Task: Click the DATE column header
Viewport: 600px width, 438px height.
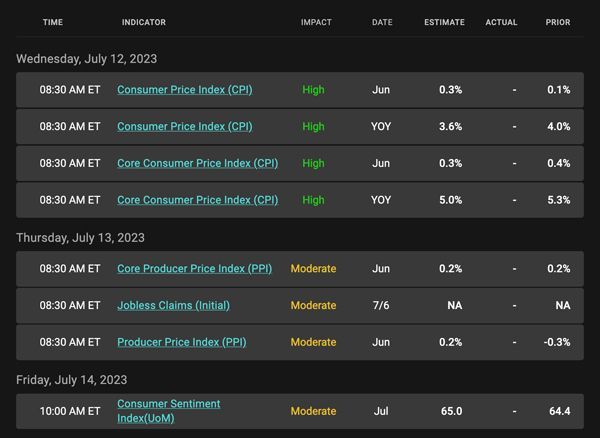Action: click(x=382, y=22)
